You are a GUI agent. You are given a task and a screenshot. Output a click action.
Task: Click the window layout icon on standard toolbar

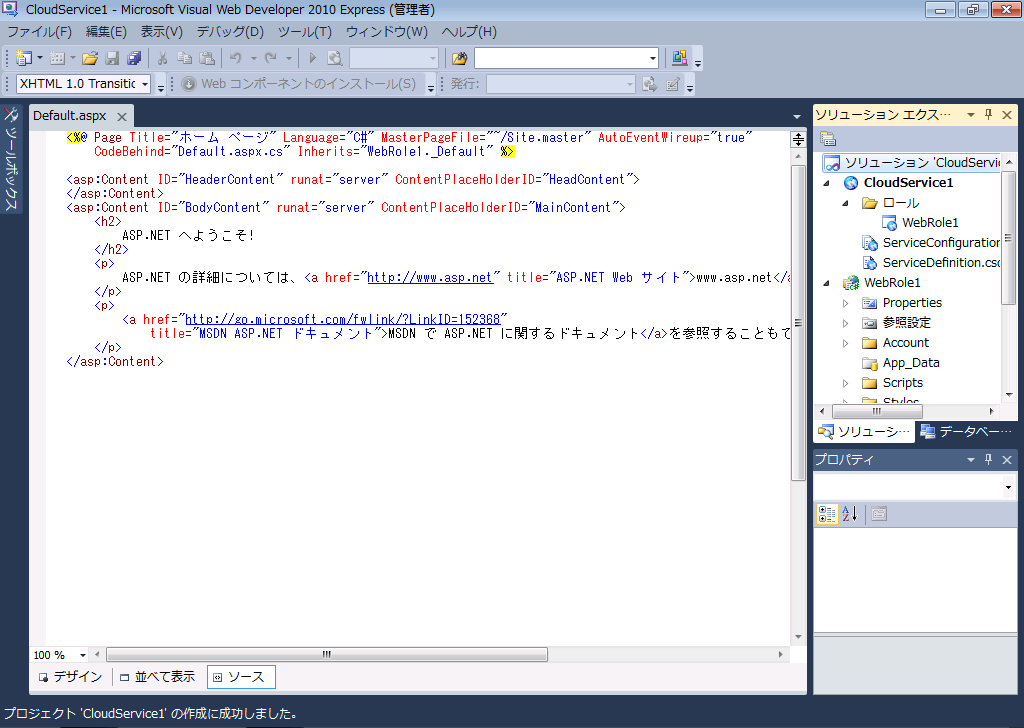(x=680, y=58)
